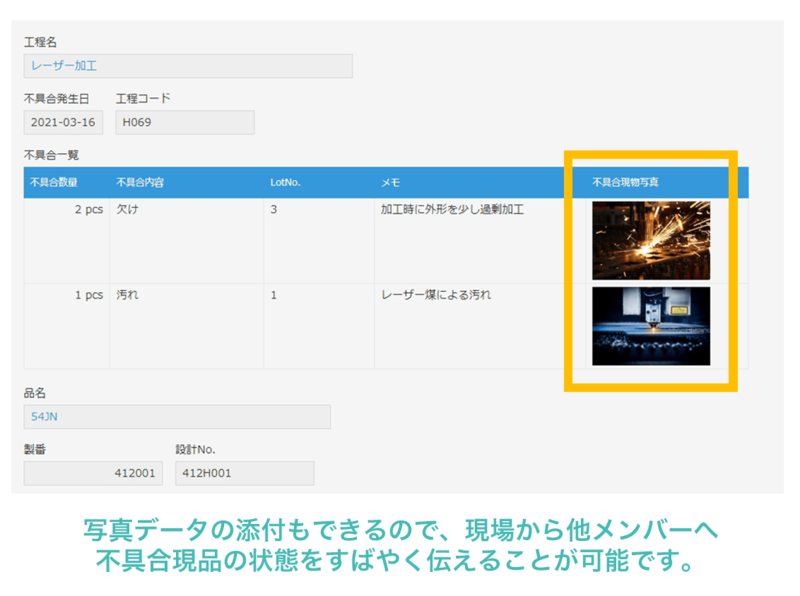The width and height of the screenshot is (800, 596).
Task: Select the 不具合発生日 field showing 2021-03-16
Action: [x=63, y=122]
